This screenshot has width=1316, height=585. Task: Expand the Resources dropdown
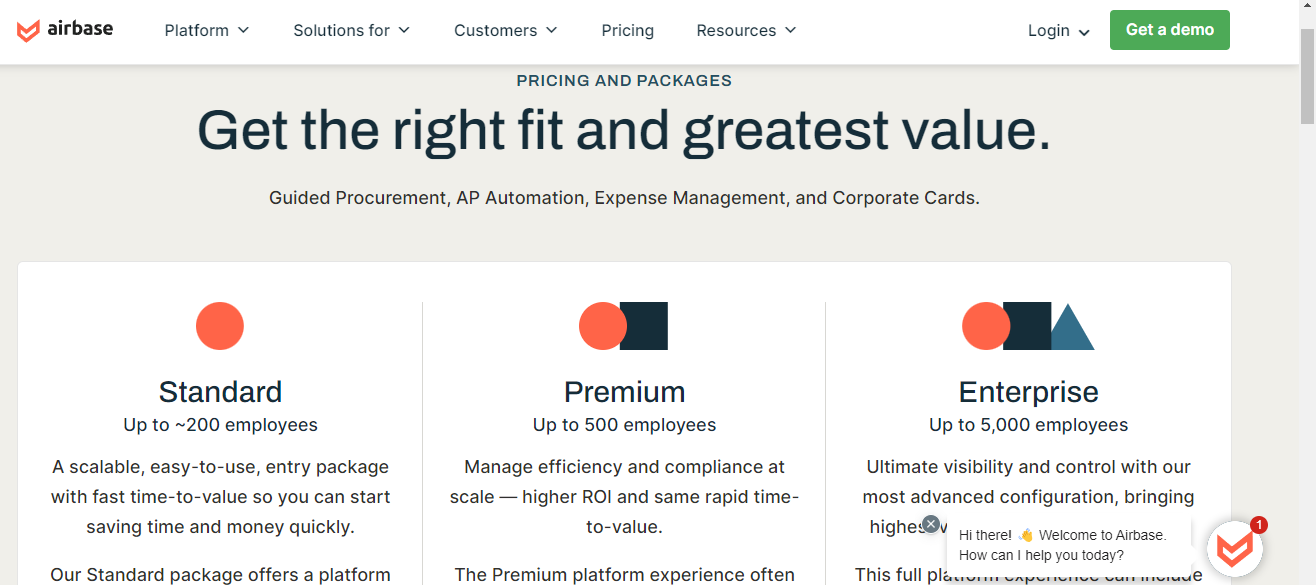[745, 30]
